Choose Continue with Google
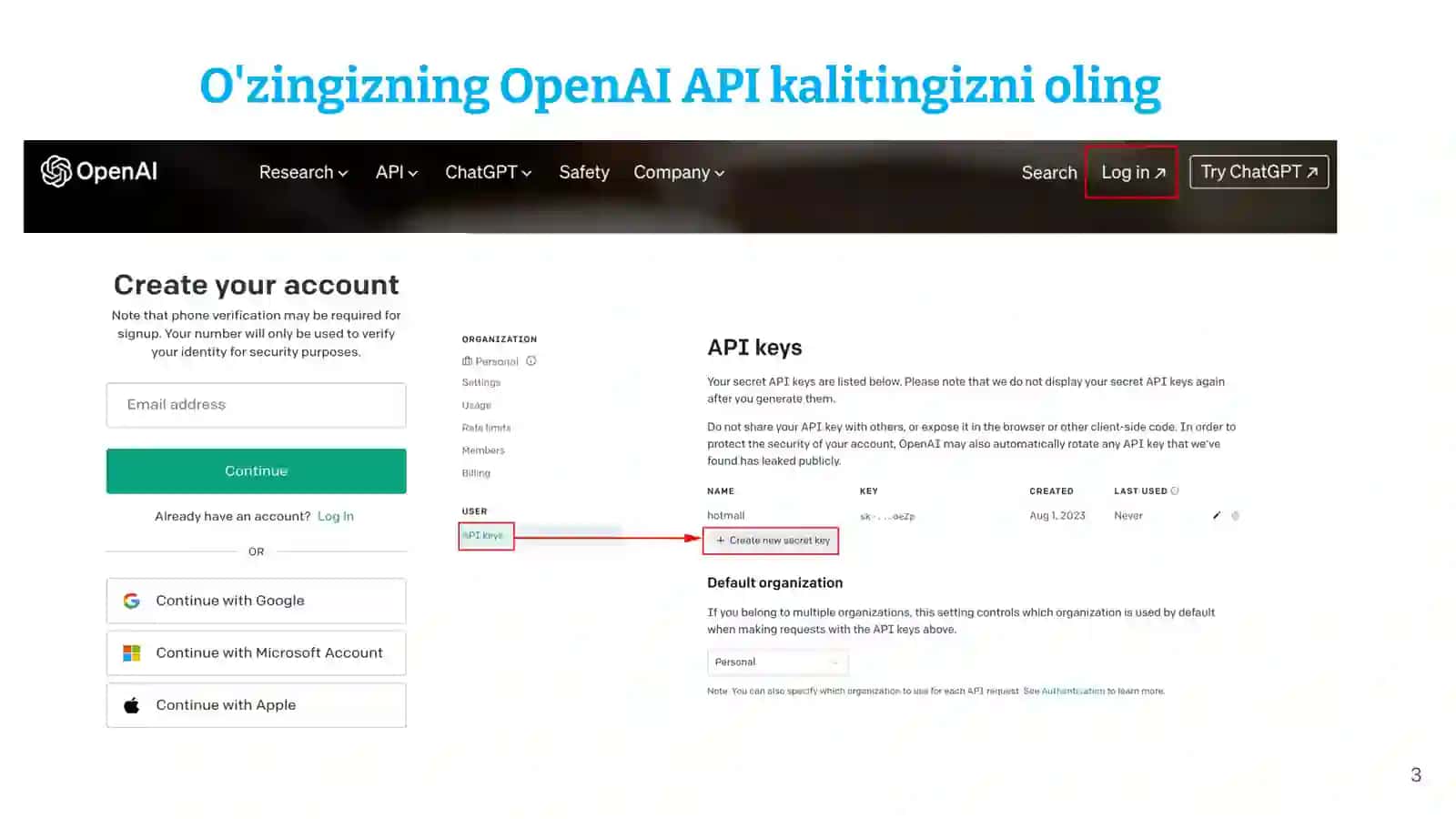 (x=256, y=601)
